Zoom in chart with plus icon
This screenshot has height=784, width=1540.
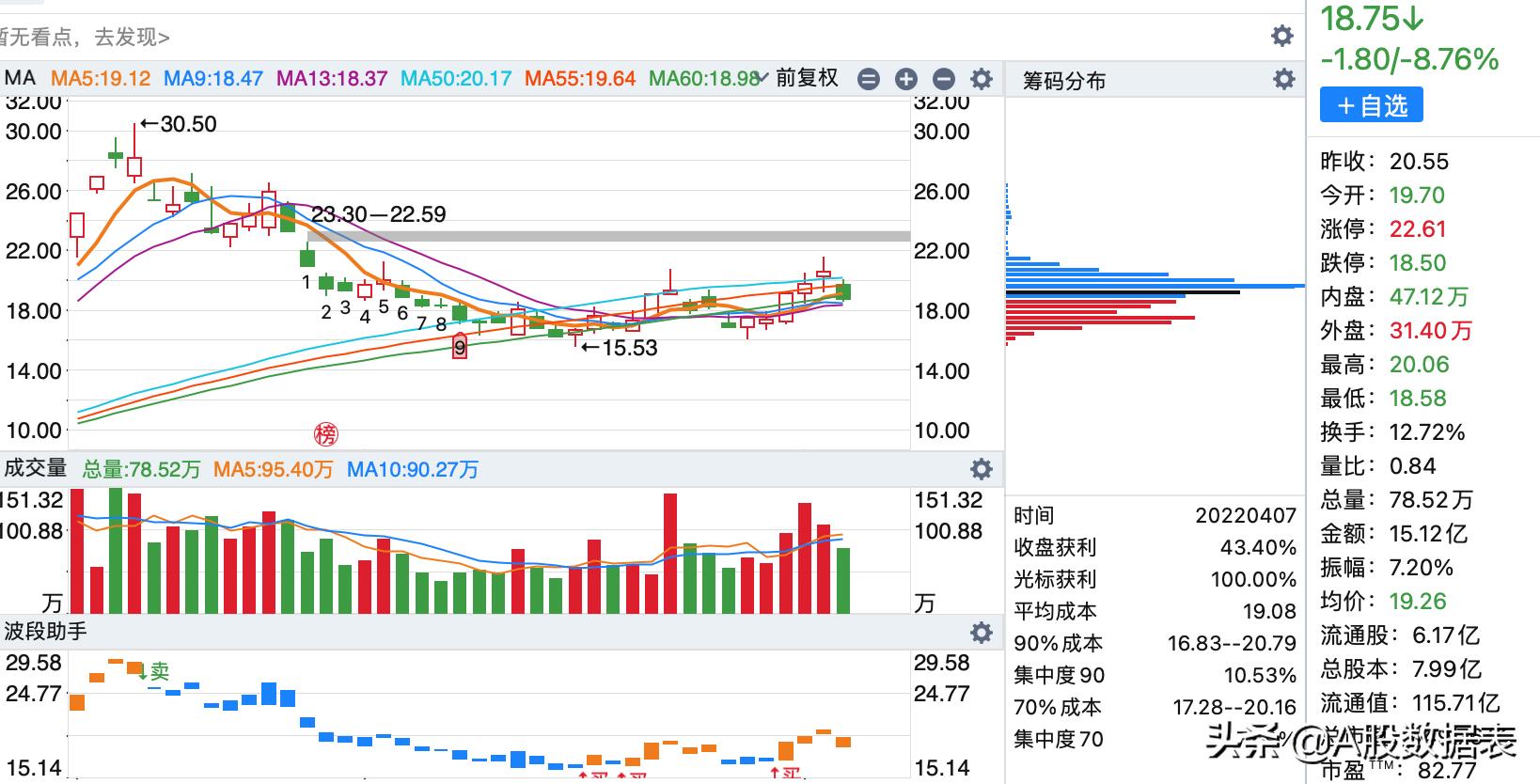(906, 79)
